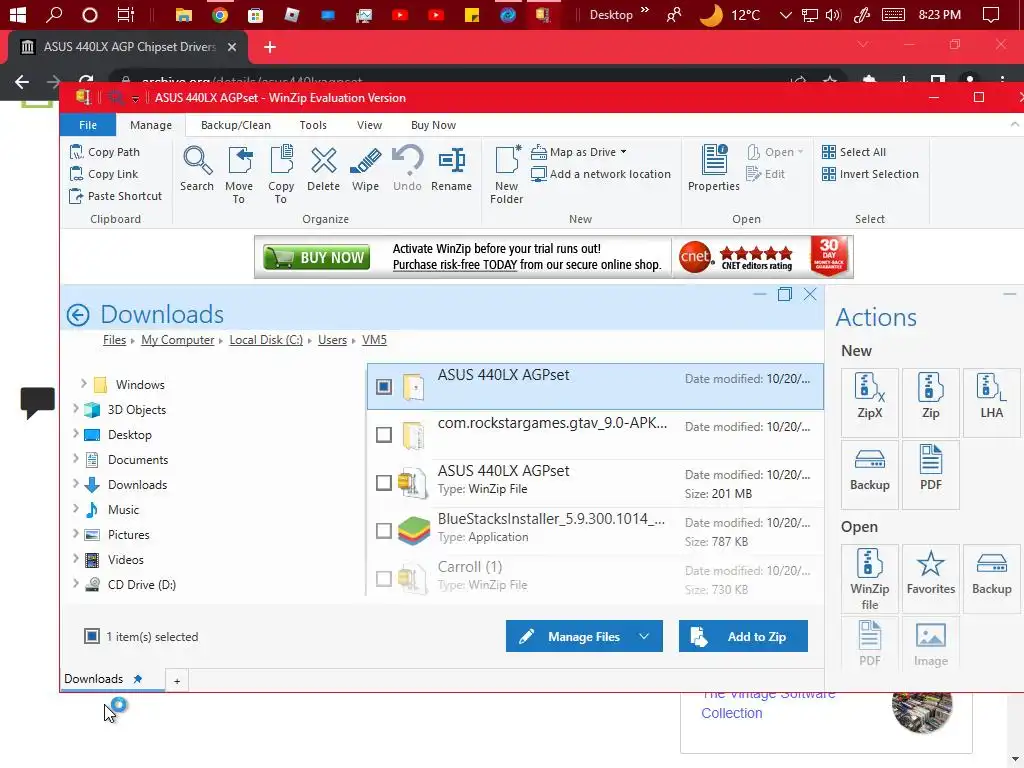Expand the Downloads tree node
The width and height of the screenshot is (1024, 768).
(76, 484)
